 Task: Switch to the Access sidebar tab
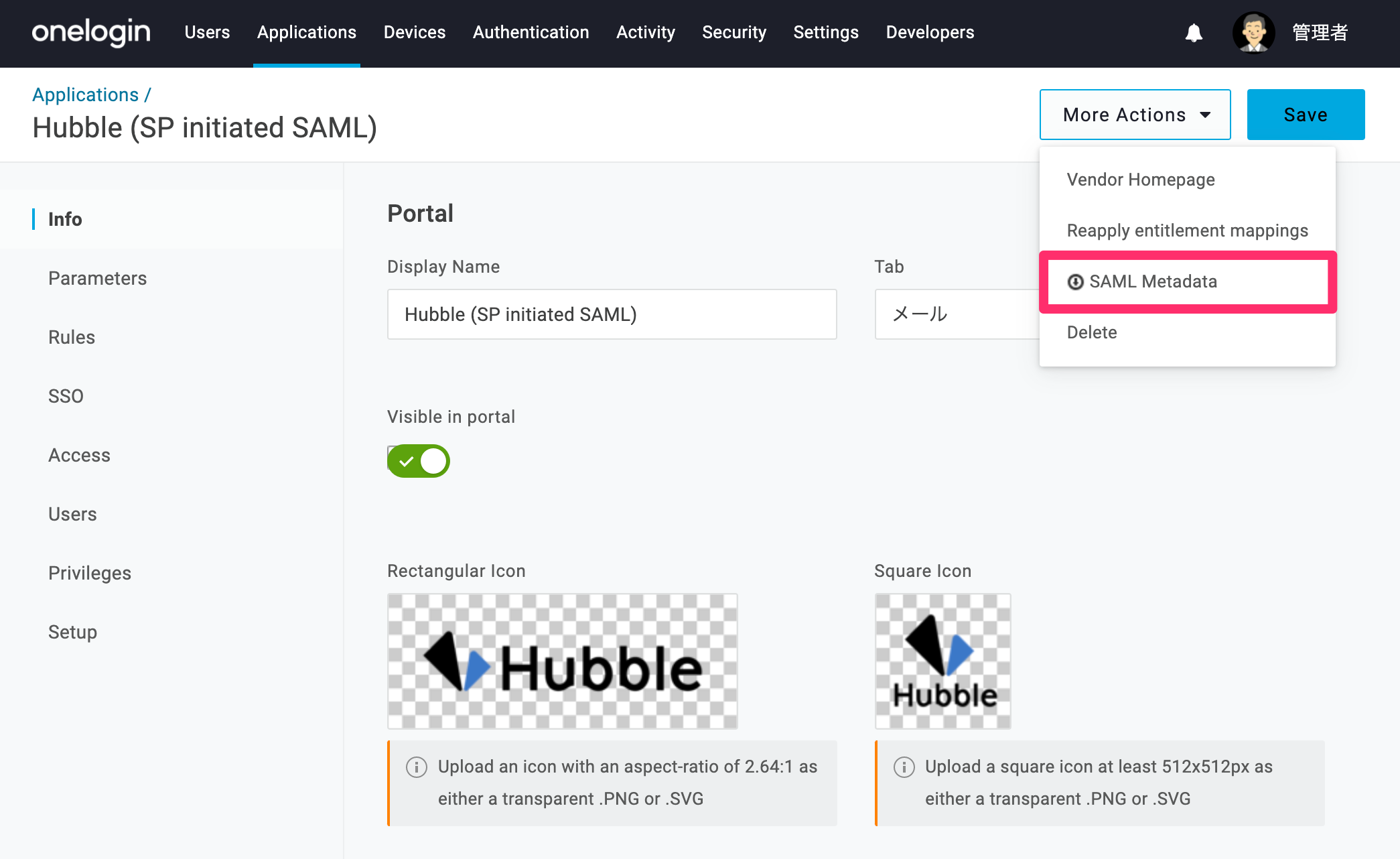(x=171, y=455)
